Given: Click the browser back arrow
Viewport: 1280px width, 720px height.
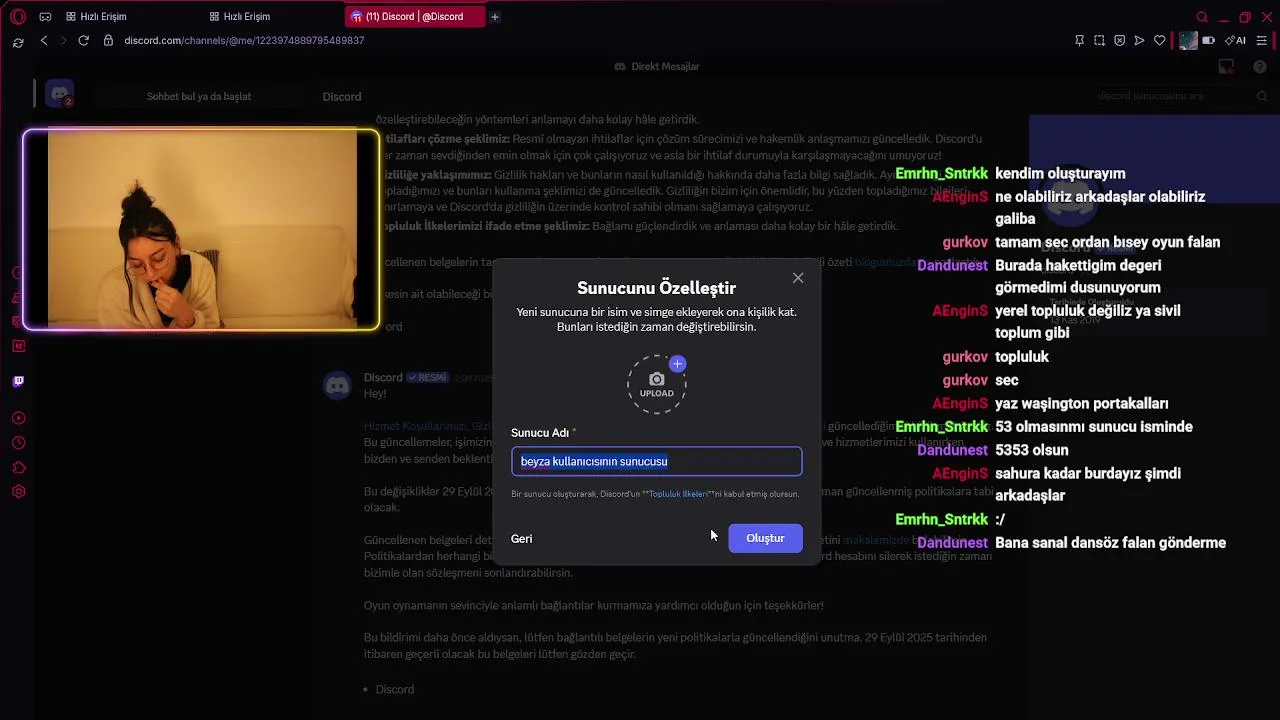Looking at the screenshot, I should pos(44,40).
